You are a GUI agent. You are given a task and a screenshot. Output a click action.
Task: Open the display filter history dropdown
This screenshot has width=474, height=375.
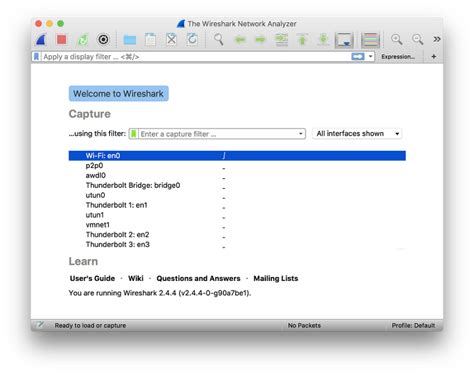pos(370,57)
